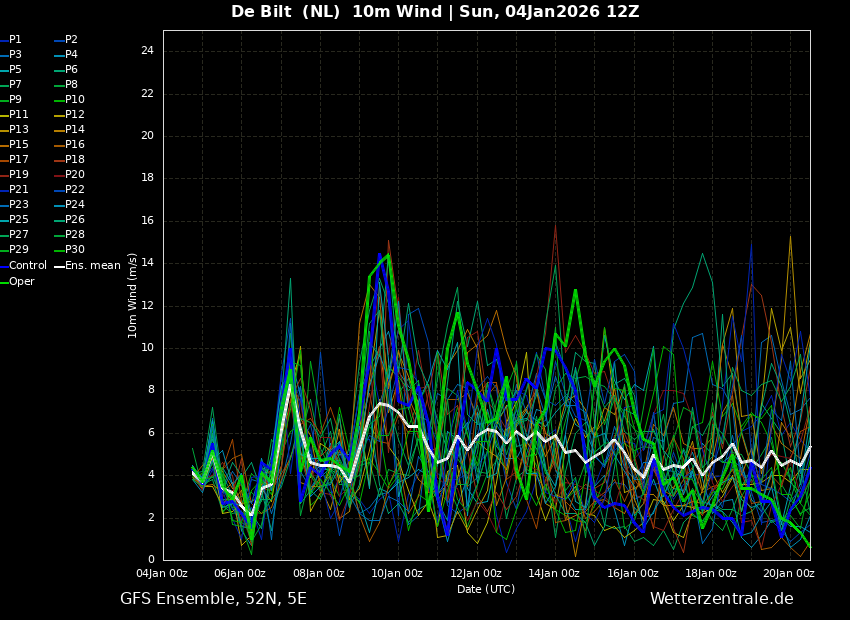Click the P18 legend entry
The image size is (850, 620).
click(x=69, y=159)
